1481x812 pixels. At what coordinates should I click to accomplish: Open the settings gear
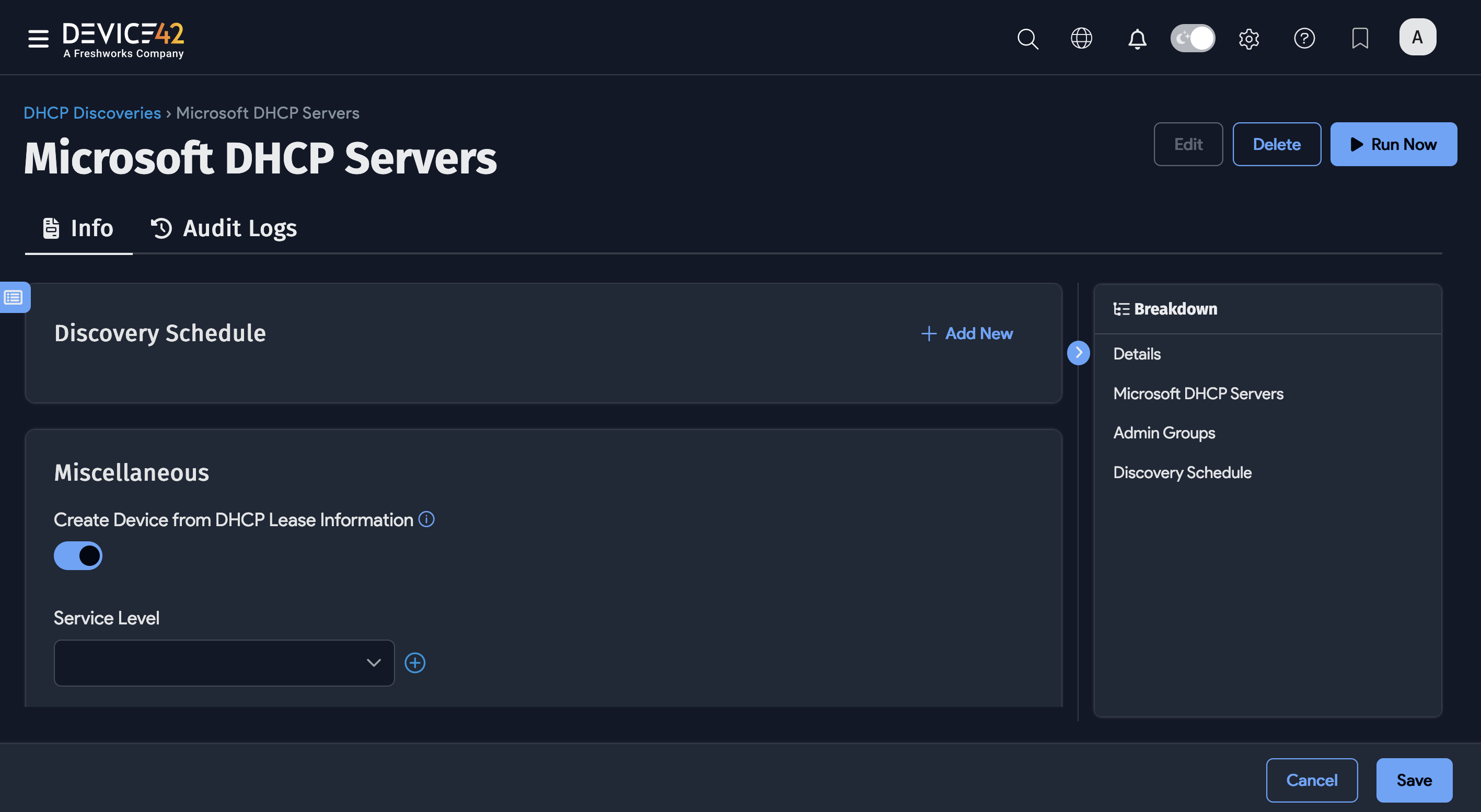pyautogui.click(x=1249, y=39)
